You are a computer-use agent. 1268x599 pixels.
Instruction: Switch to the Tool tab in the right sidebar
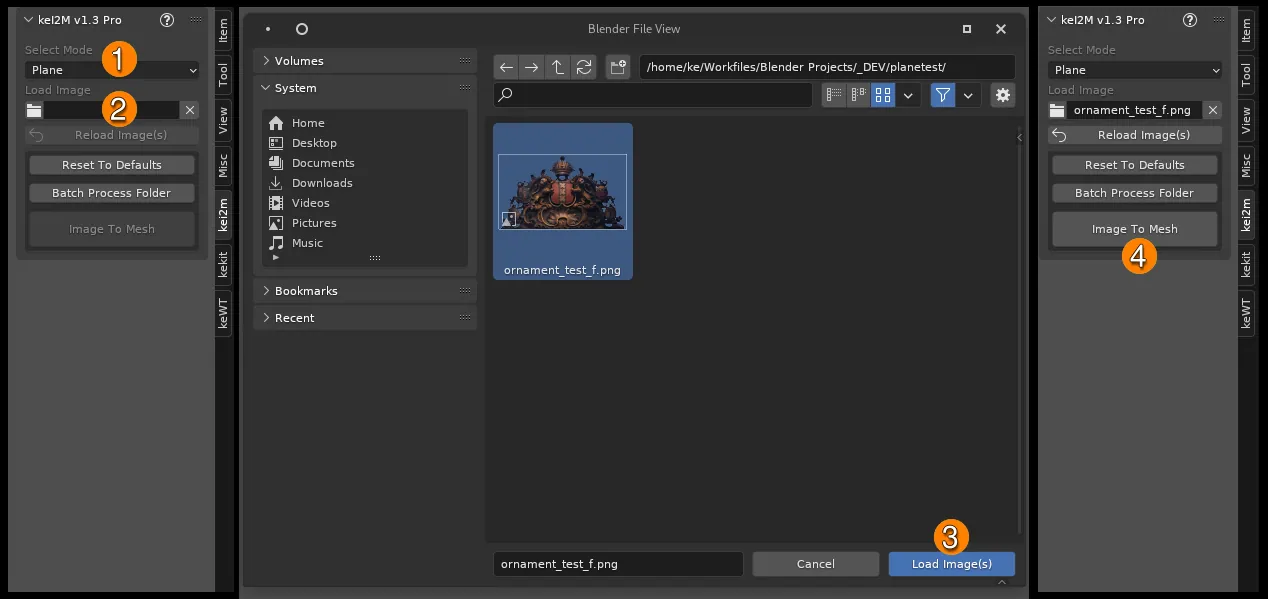(1246, 74)
